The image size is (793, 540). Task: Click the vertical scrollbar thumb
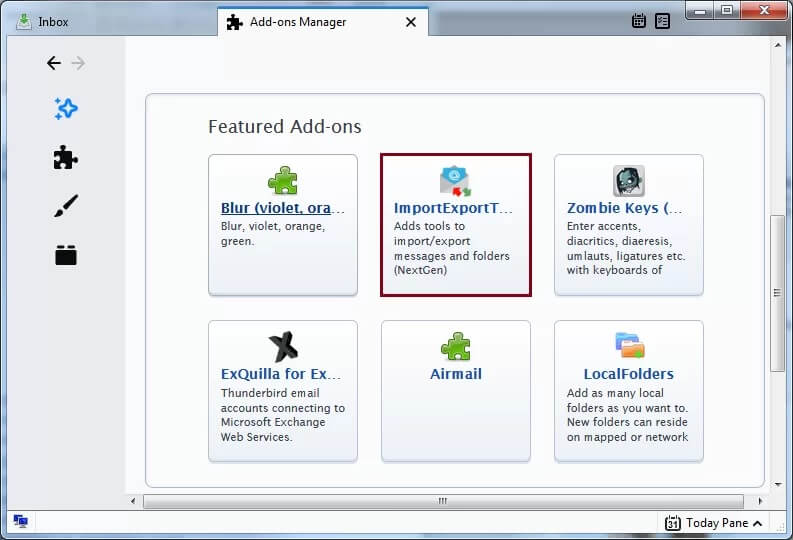pyautogui.click(x=777, y=293)
